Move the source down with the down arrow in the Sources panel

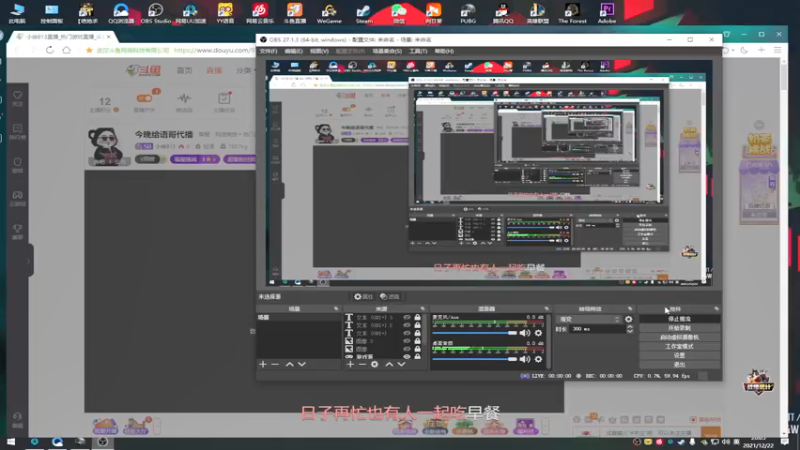402,364
